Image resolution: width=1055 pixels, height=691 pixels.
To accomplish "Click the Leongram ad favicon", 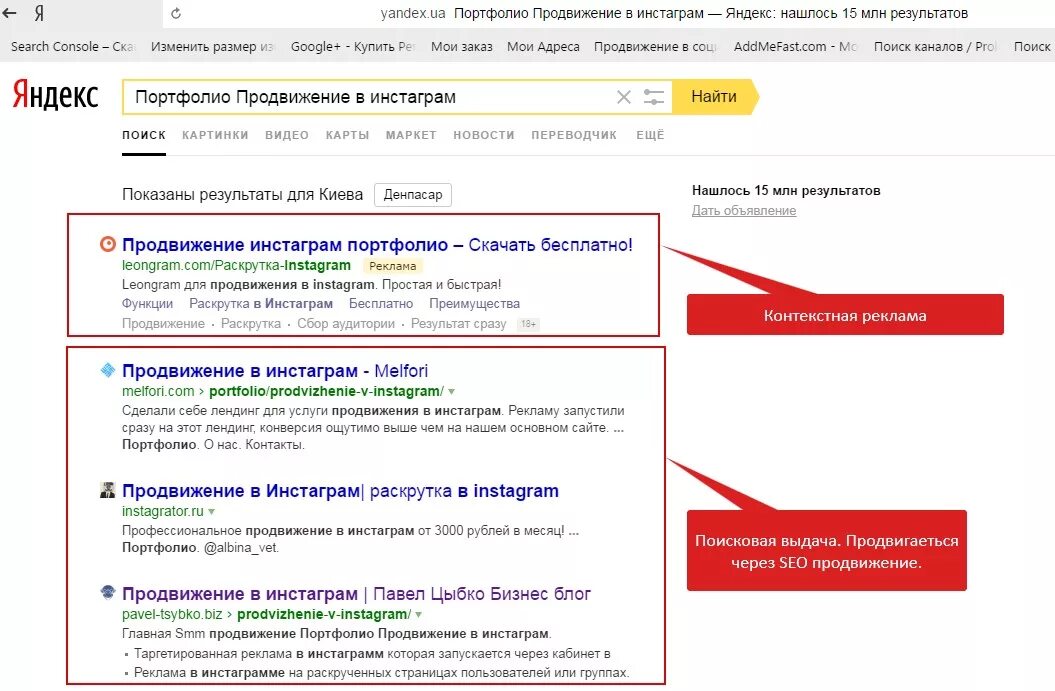I will pos(108,244).
